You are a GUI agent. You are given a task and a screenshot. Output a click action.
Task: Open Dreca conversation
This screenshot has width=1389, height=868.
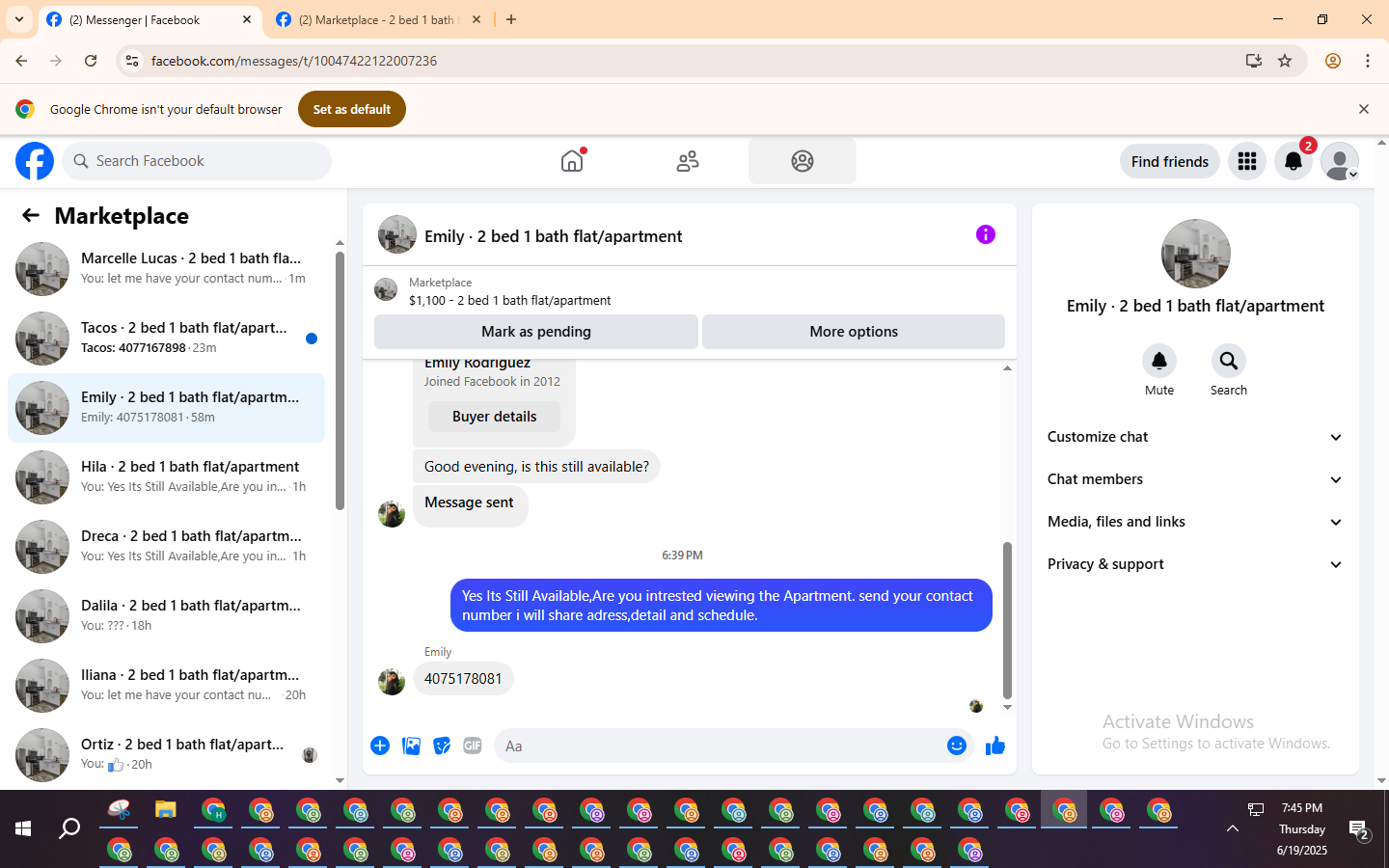[166, 546]
